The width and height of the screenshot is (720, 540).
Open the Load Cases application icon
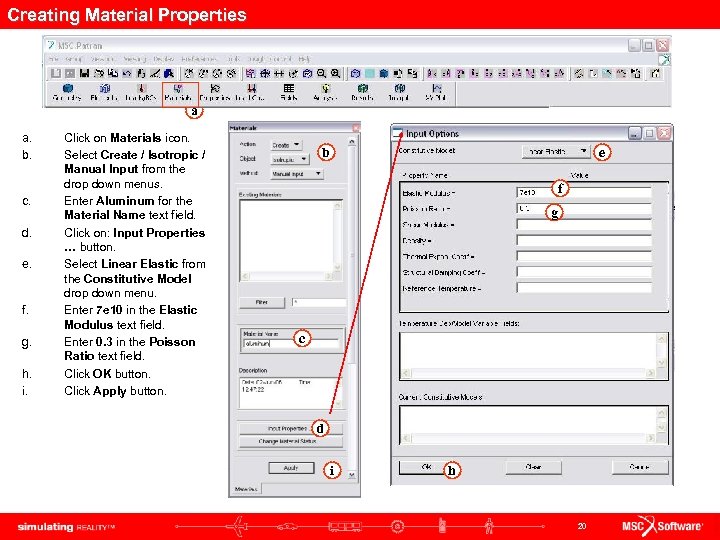coord(251,92)
